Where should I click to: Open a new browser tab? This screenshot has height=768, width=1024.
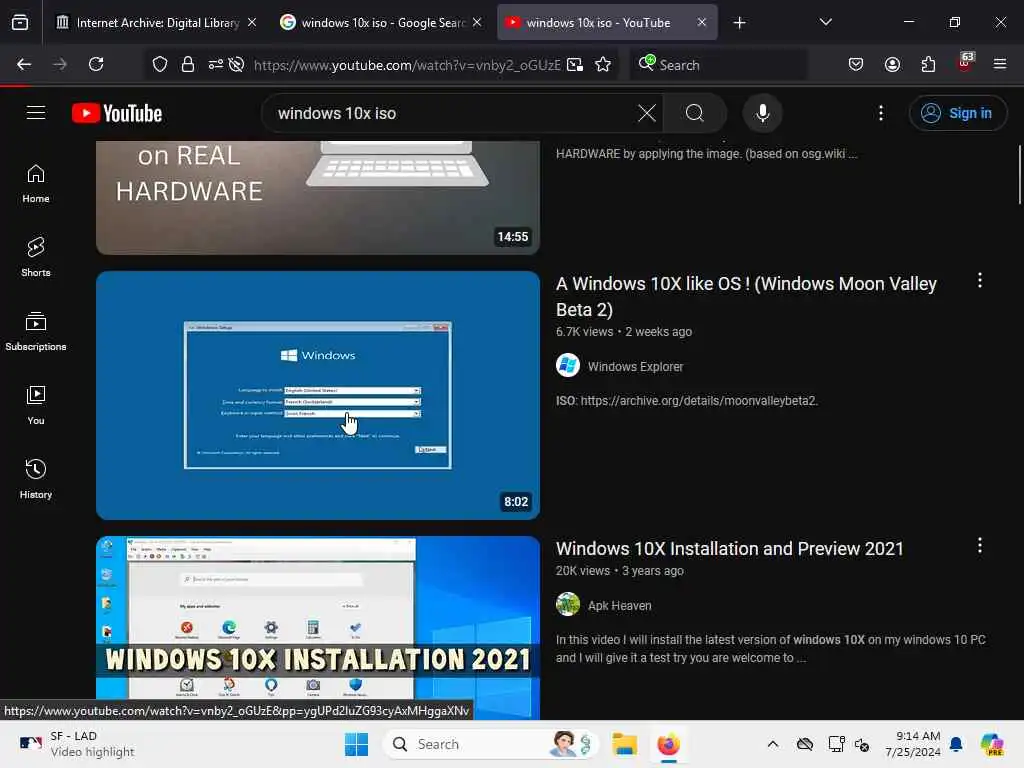tap(739, 23)
